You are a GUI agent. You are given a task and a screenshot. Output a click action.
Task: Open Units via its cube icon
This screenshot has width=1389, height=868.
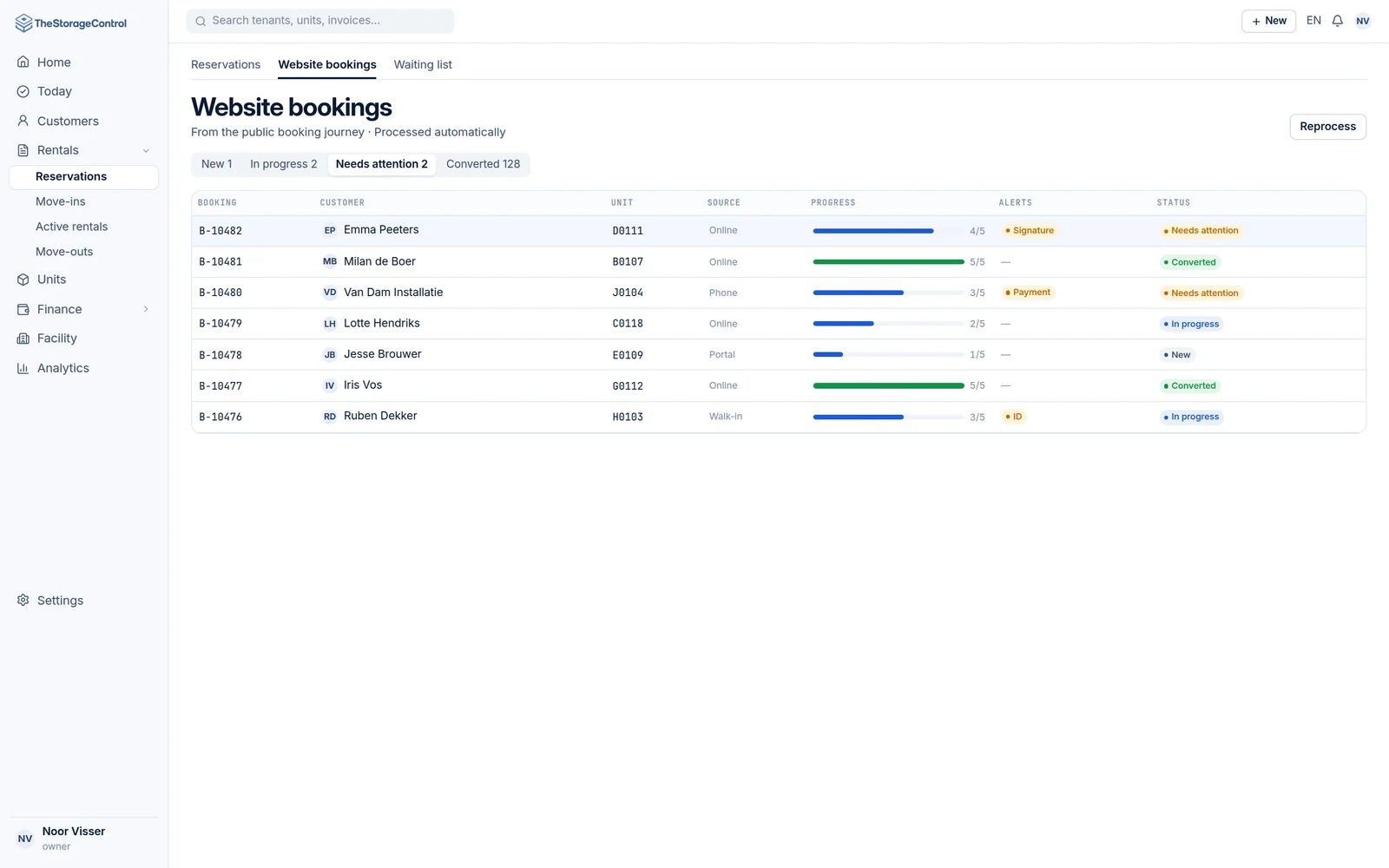23,279
